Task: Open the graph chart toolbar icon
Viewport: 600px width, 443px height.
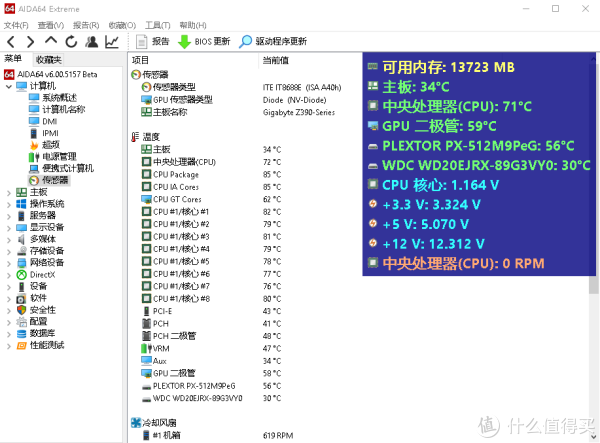Action: (112, 41)
